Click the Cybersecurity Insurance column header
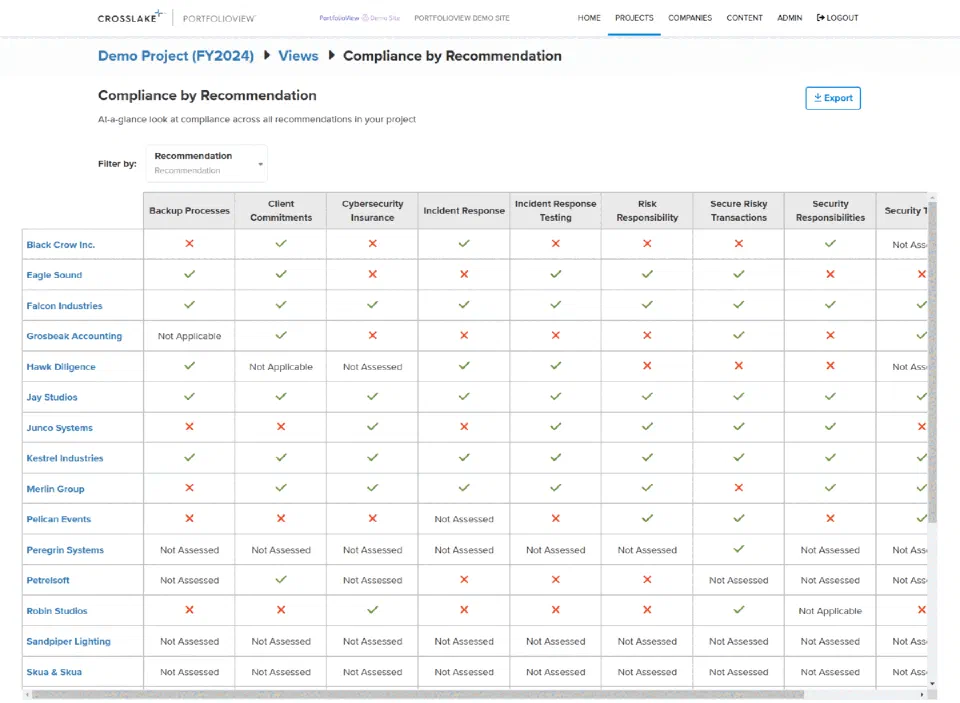The image size is (960, 703). (372, 211)
